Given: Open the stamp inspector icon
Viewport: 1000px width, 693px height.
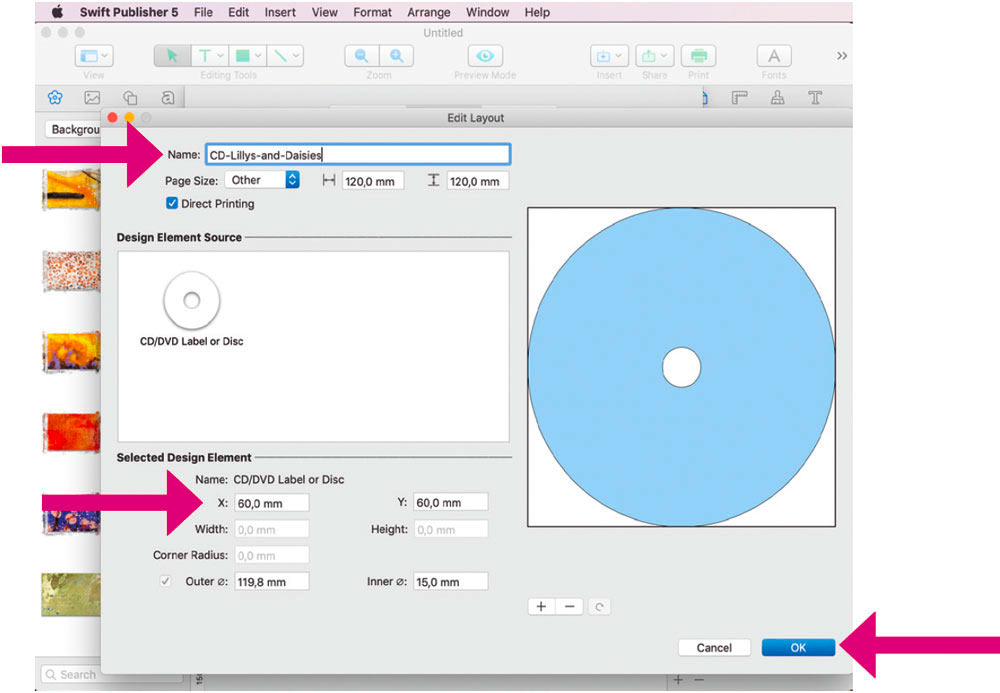Looking at the screenshot, I should coord(777,98).
